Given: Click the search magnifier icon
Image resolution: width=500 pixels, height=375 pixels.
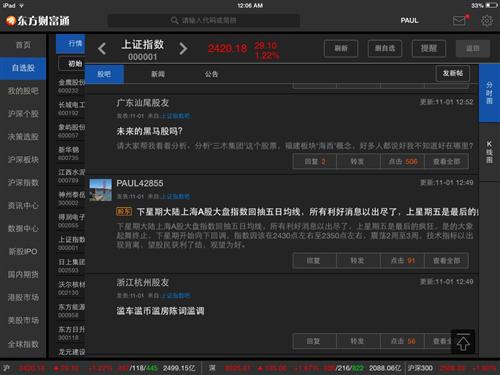Looking at the screenshot, I should click(x=174, y=21).
